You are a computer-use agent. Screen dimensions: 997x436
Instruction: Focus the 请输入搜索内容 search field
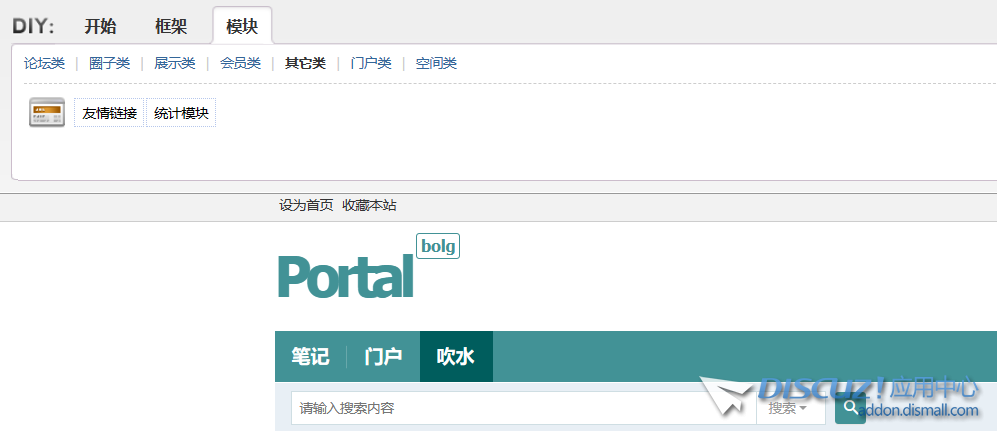click(524, 408)
